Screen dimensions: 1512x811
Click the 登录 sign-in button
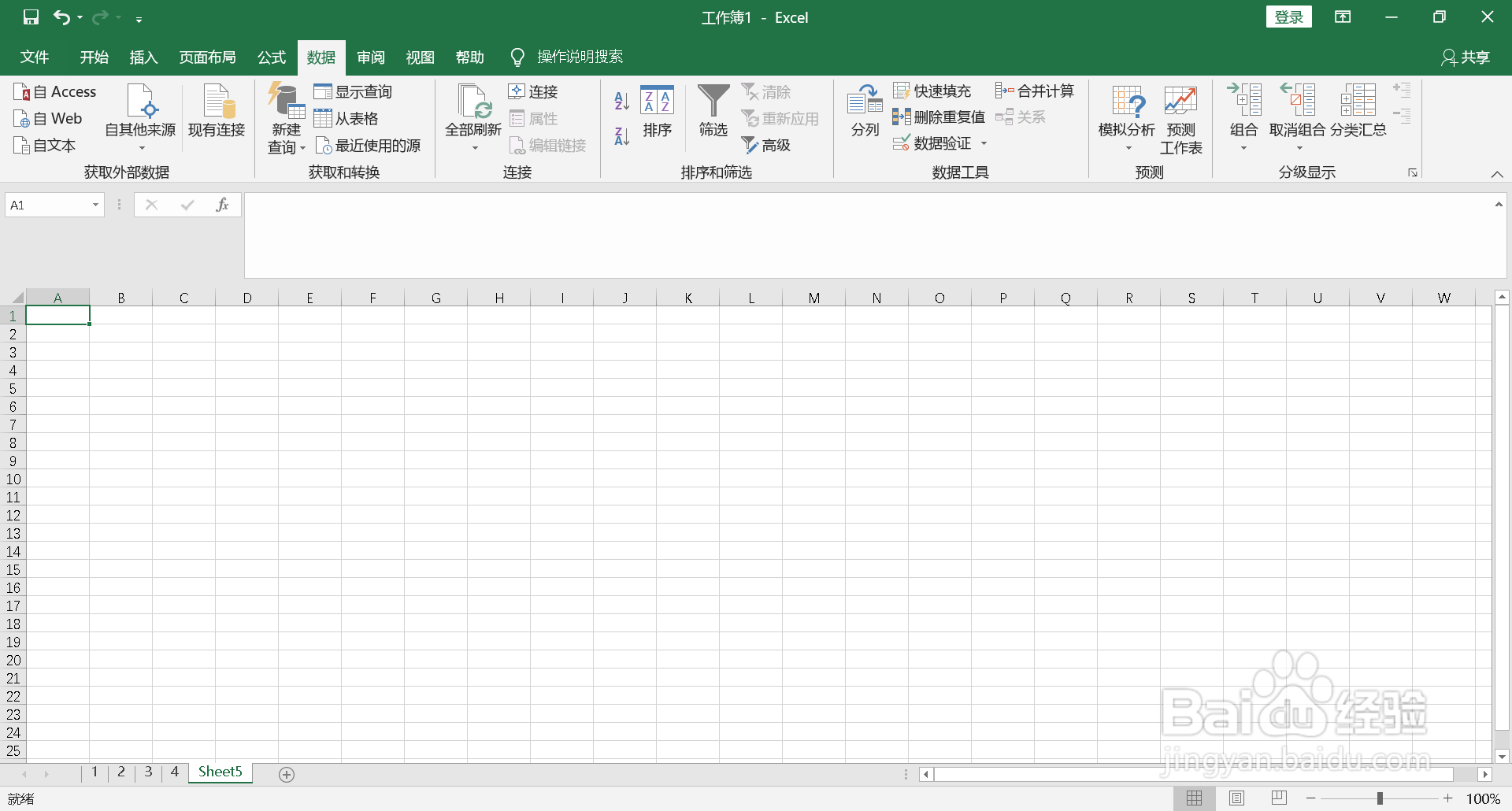click(1288, 17)
